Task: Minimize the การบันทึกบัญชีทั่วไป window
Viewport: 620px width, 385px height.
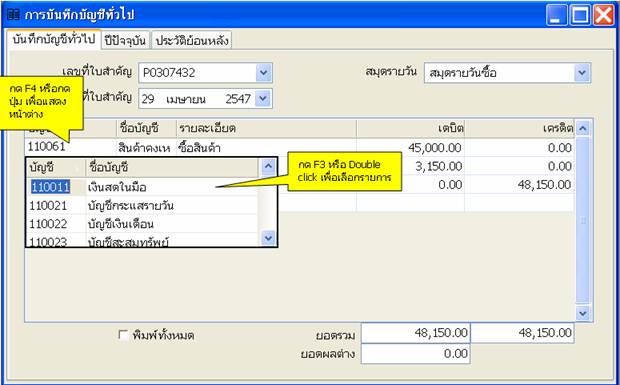Action: tap(556, 15)
